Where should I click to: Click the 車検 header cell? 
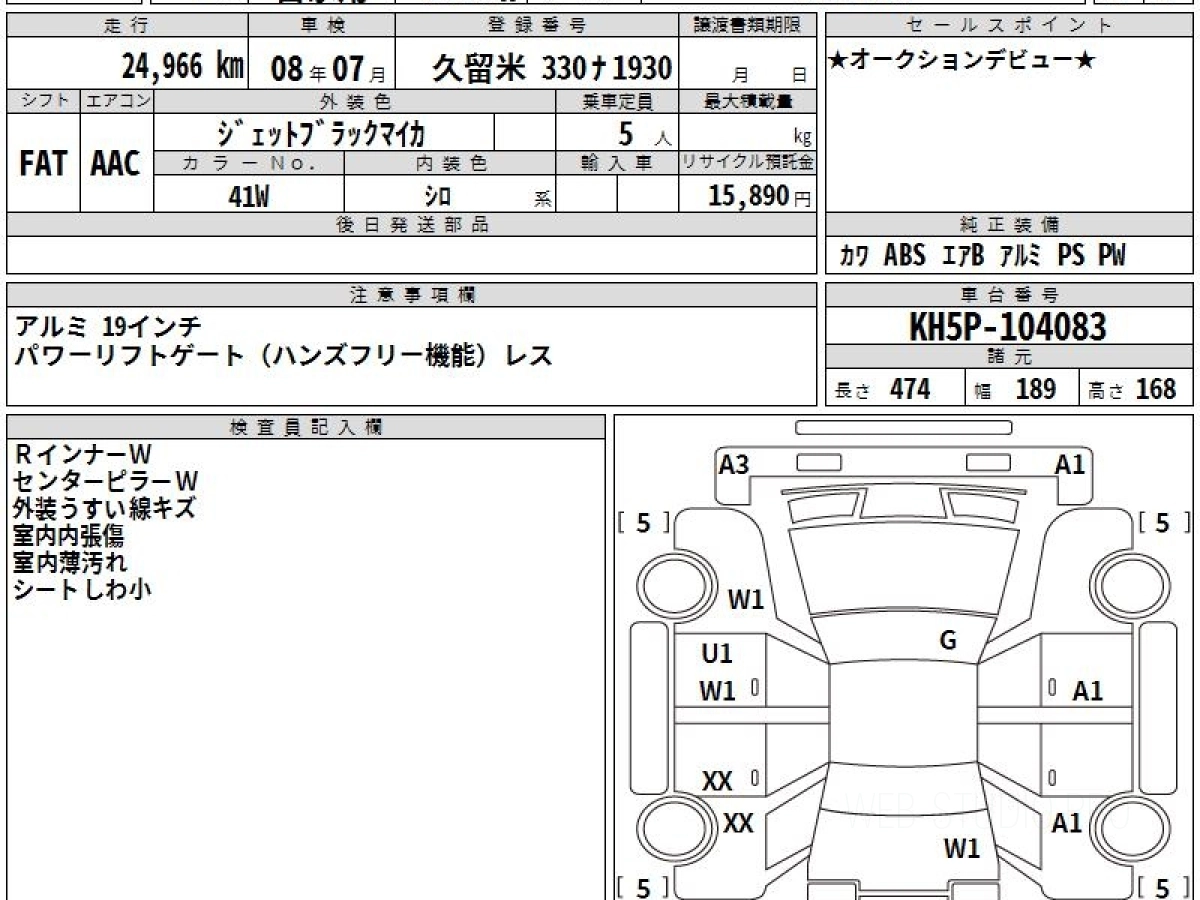tap(321, 25)
